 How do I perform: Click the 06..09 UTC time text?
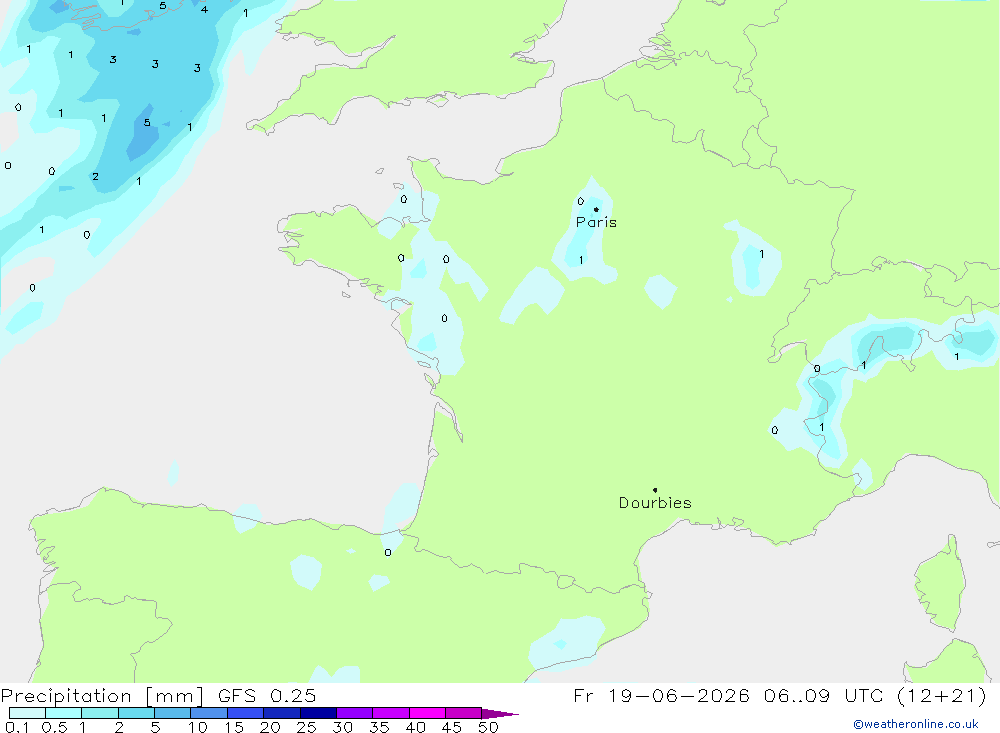(821, 696)
